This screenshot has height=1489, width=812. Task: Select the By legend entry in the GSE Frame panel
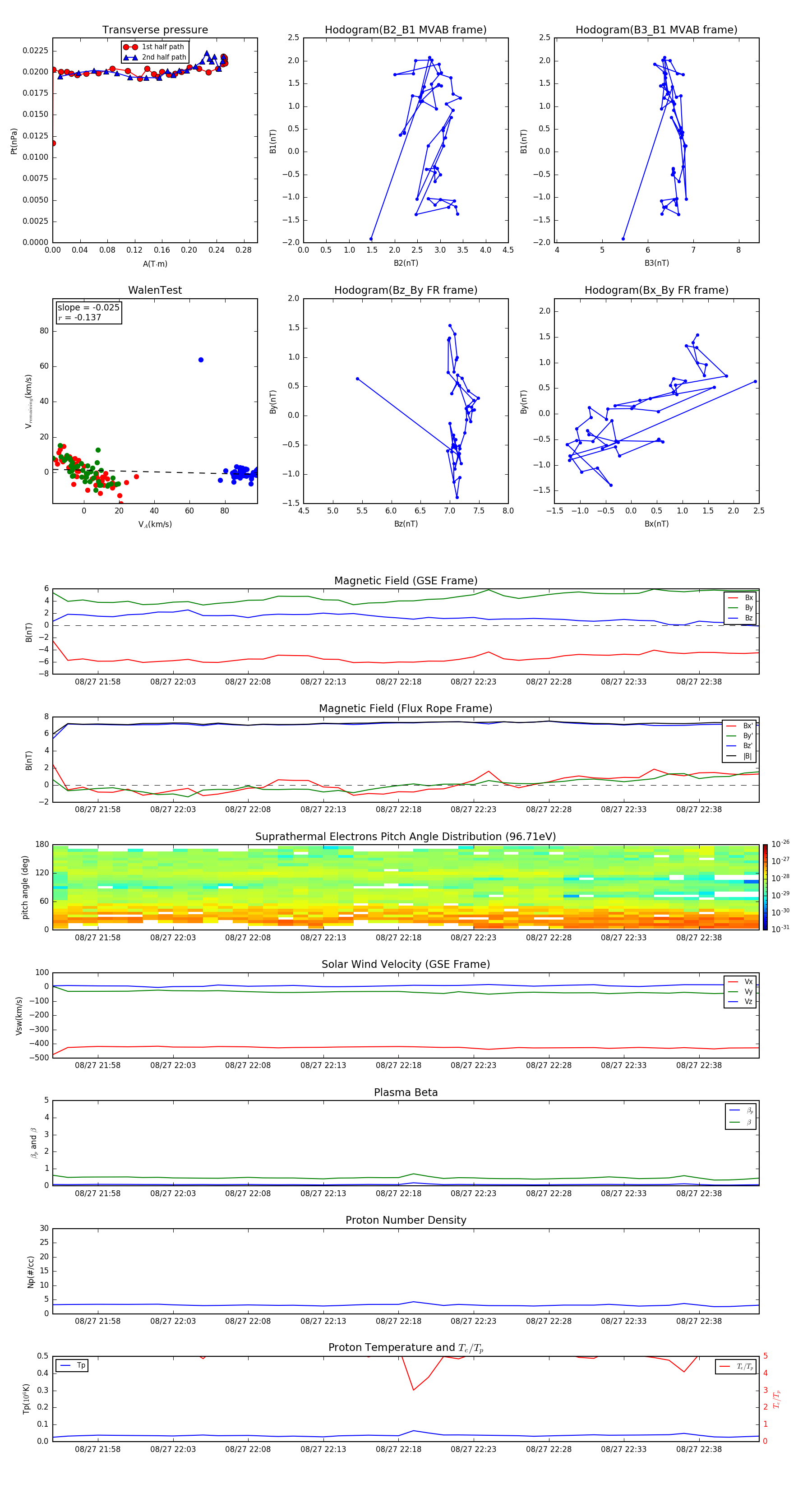741,607
